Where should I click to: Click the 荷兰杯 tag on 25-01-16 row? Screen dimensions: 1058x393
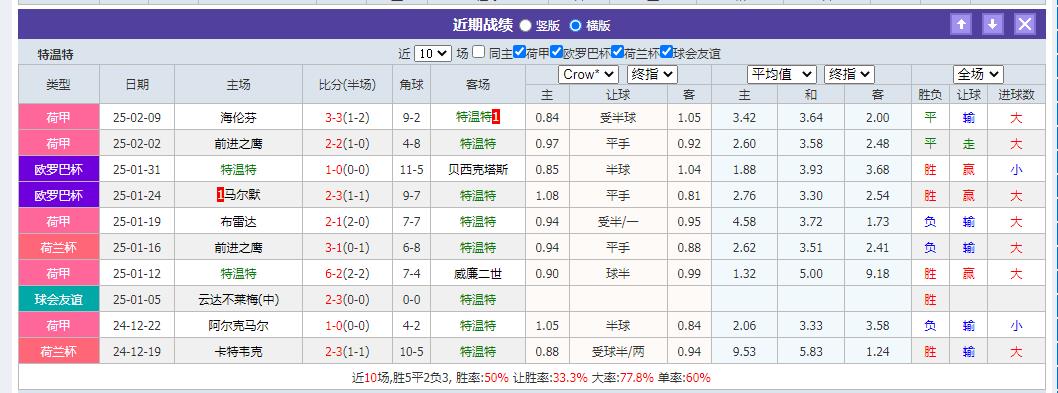click(x=59, y=248)
